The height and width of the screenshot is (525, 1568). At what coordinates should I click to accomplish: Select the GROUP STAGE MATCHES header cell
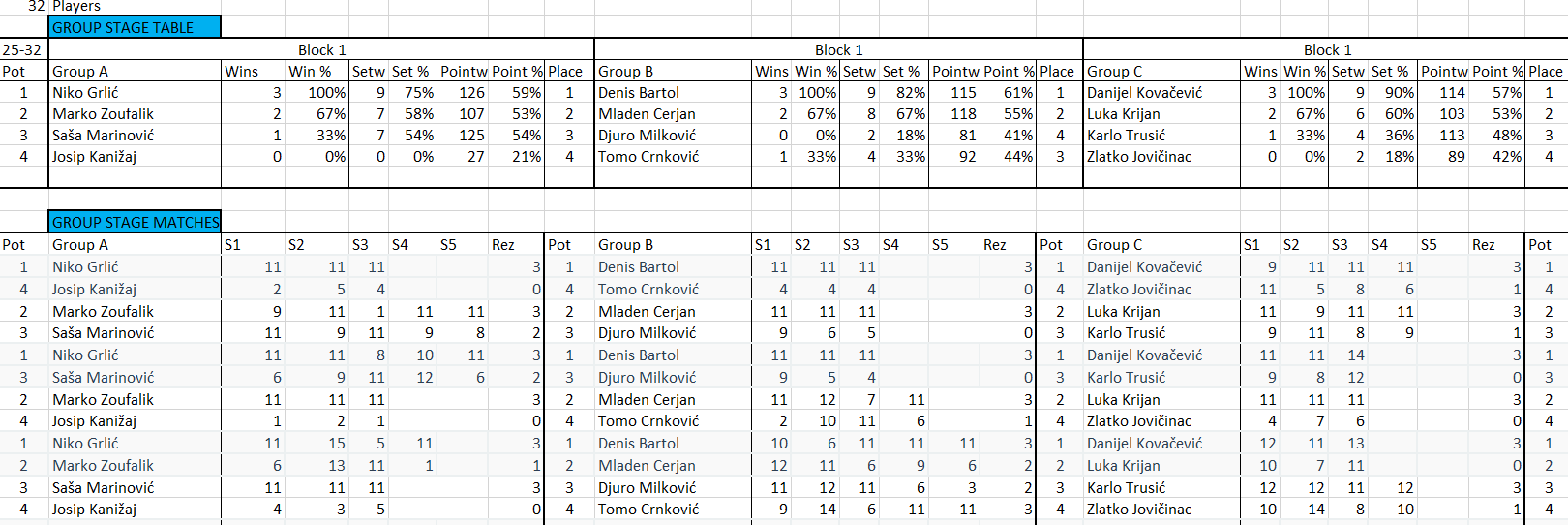tap(135, 222)
